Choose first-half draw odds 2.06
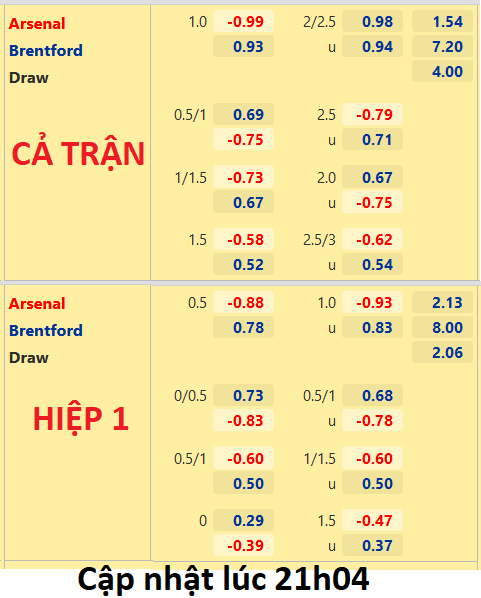The height and width of the screenshot is (598, 481). click(x=442, y=352)
